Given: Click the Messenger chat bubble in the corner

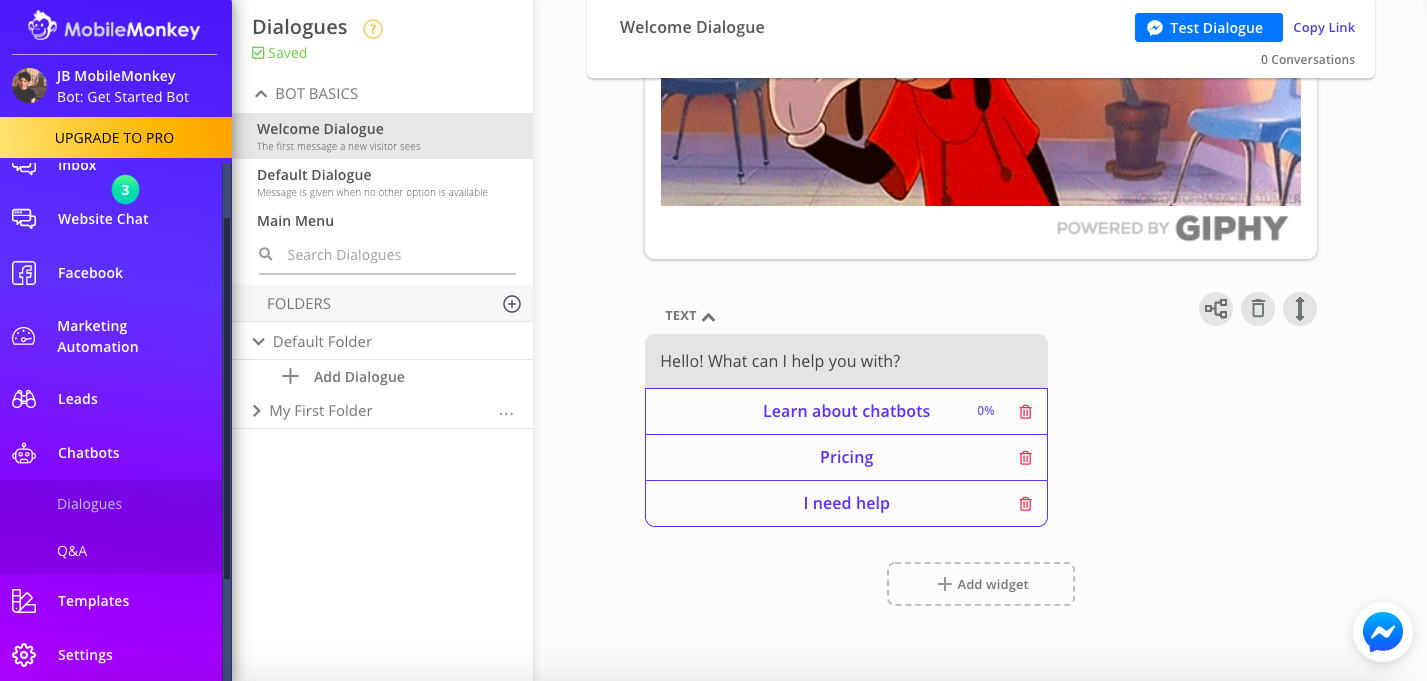Looking at the screenshot, I should [1382, 632].
